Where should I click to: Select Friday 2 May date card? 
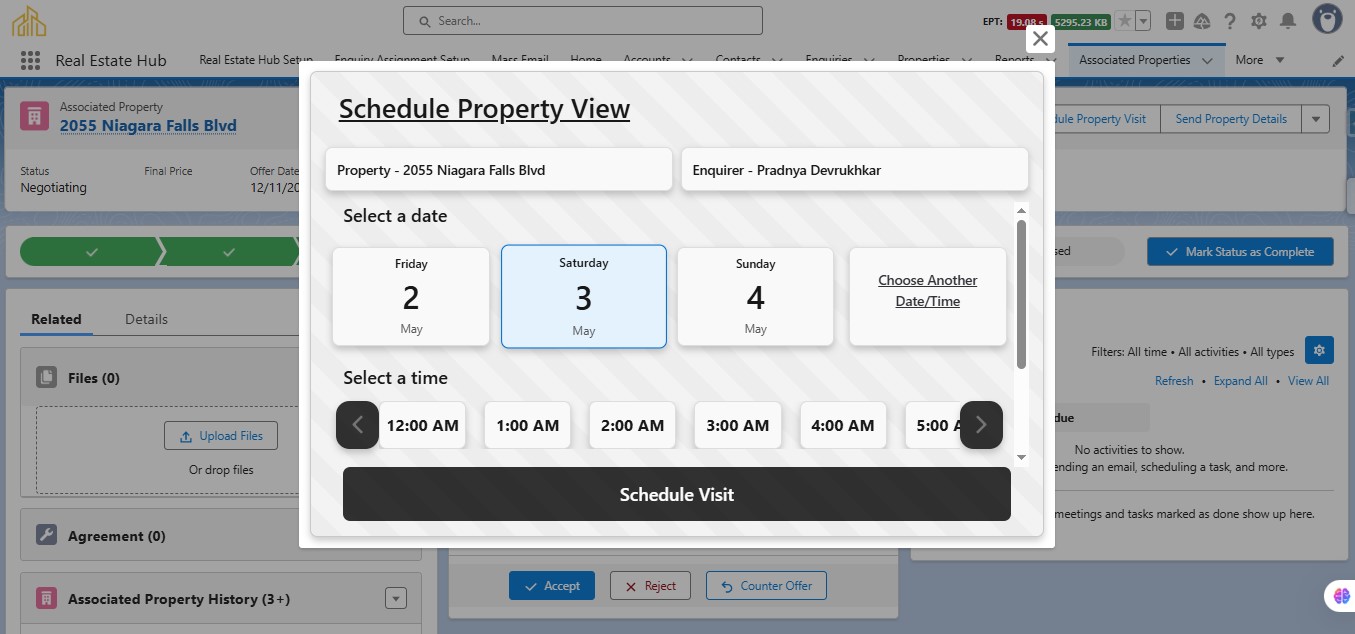point(411,297)
